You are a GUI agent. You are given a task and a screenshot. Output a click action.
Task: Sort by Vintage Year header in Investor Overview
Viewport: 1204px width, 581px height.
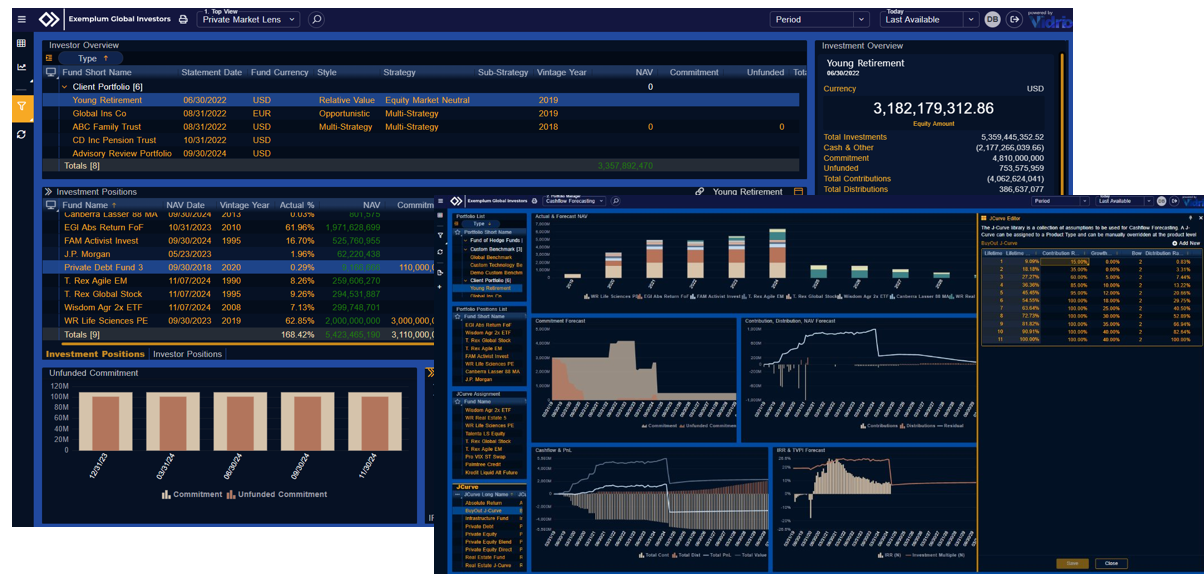(x=562, y=72)
